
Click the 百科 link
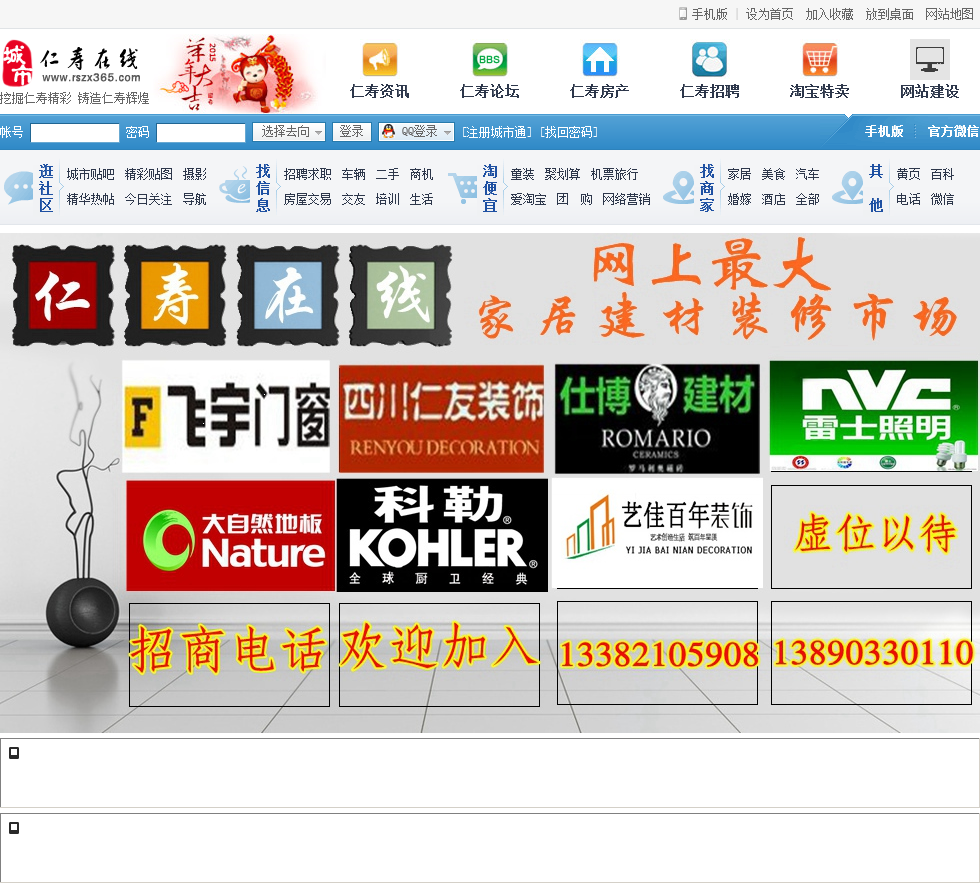(x=942, y=174)
